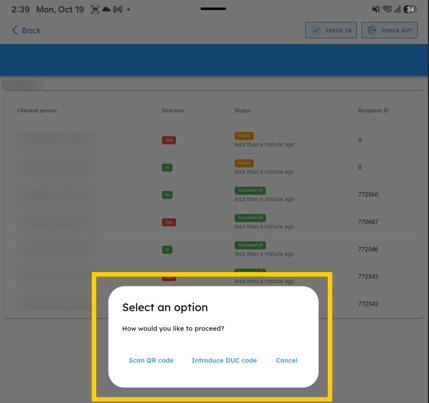Tap the 2:39 clock in the status bar
Image resolution: width=429 pixels, height=403 pixels.
[x=20, y=9]
